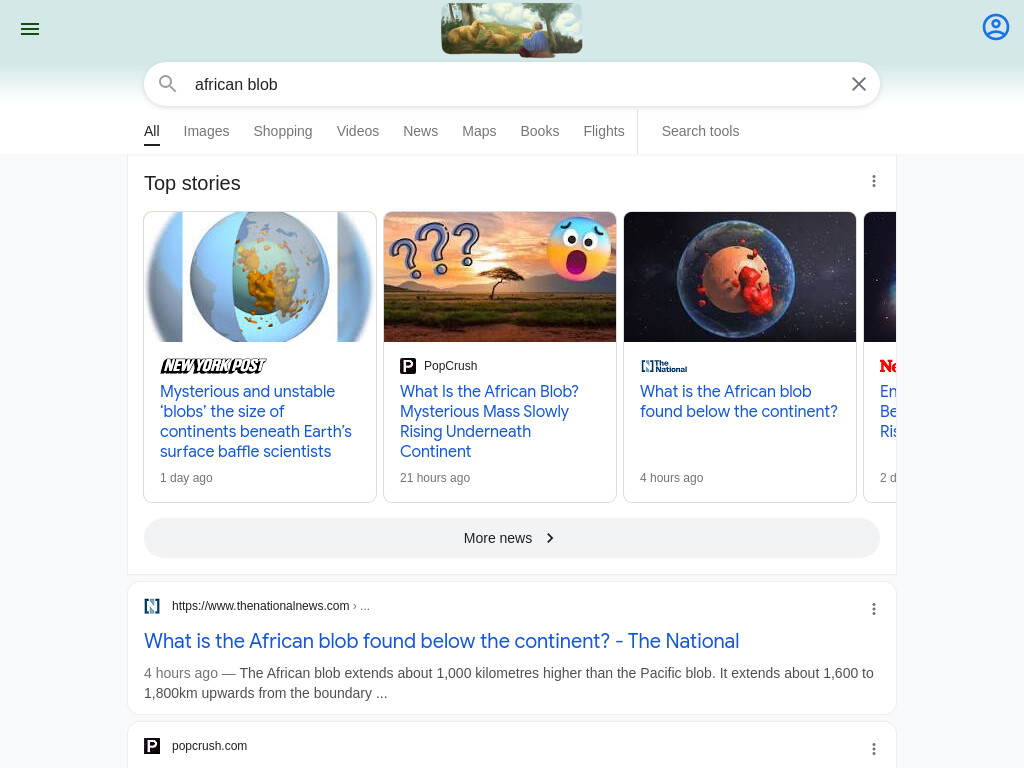Screen dimensions: 1024x768
Task: Click the popcrush.com favicon in results
Action: point(152,746)
